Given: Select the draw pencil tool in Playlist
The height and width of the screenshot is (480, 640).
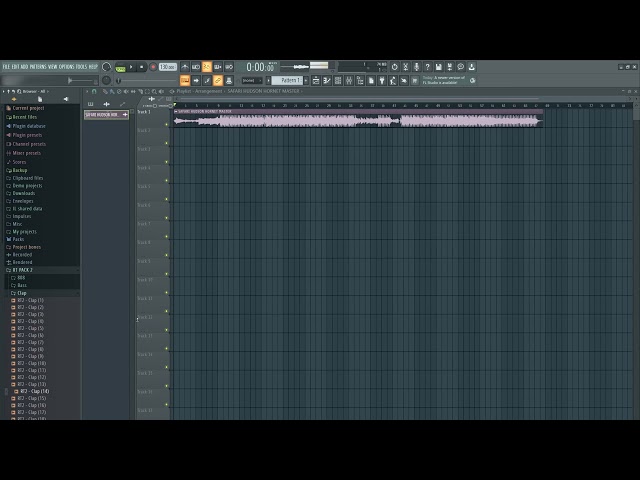Looking at the screenshot, I should 105,91.
